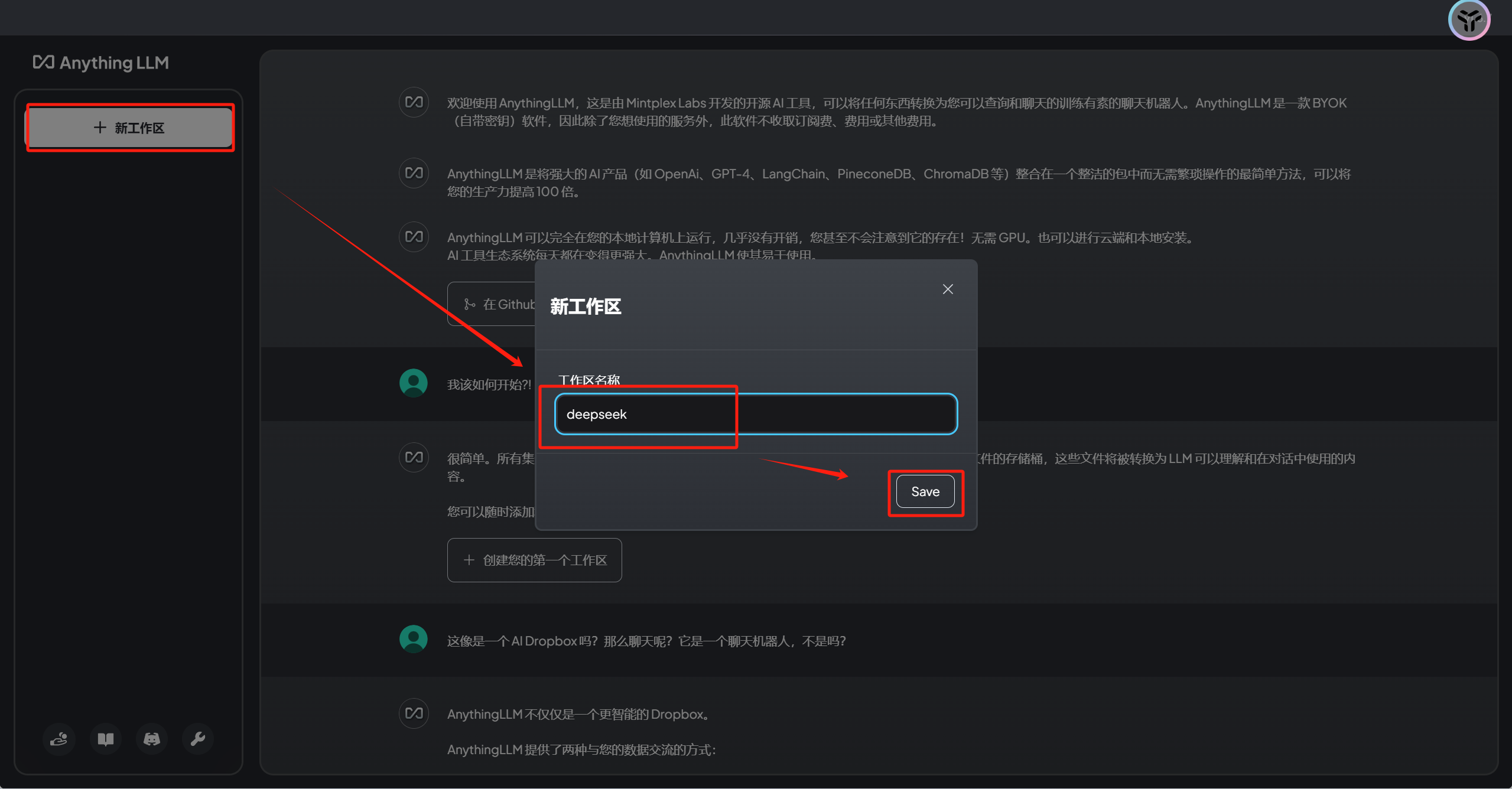Image resolution: width=1512 pixels, height=789 pixels.
Task: Open the documentation book icon
Action: [x=106, y=738]
